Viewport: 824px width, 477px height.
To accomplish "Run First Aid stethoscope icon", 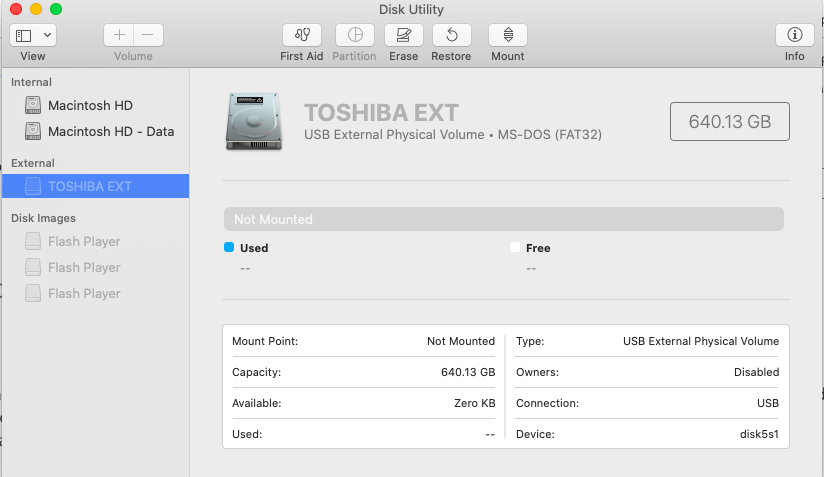I will [x=302, y=35].
